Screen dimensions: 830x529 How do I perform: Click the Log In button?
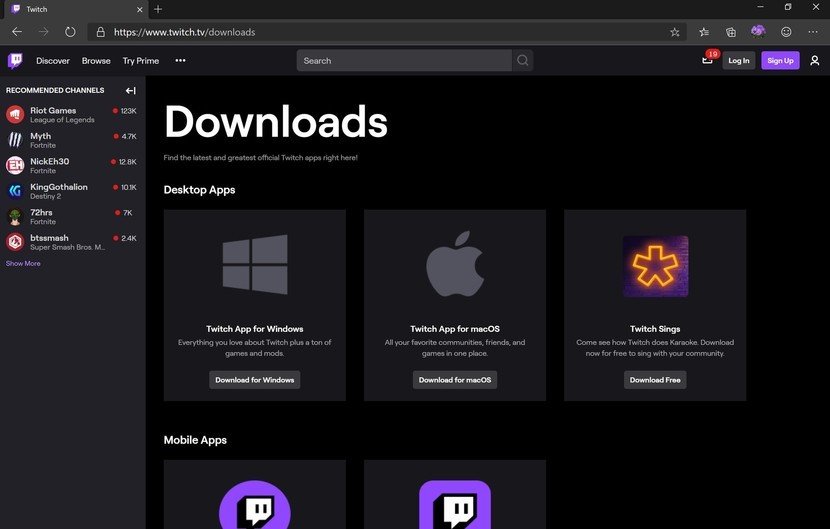pyautogui.click(x=739, y=61)
